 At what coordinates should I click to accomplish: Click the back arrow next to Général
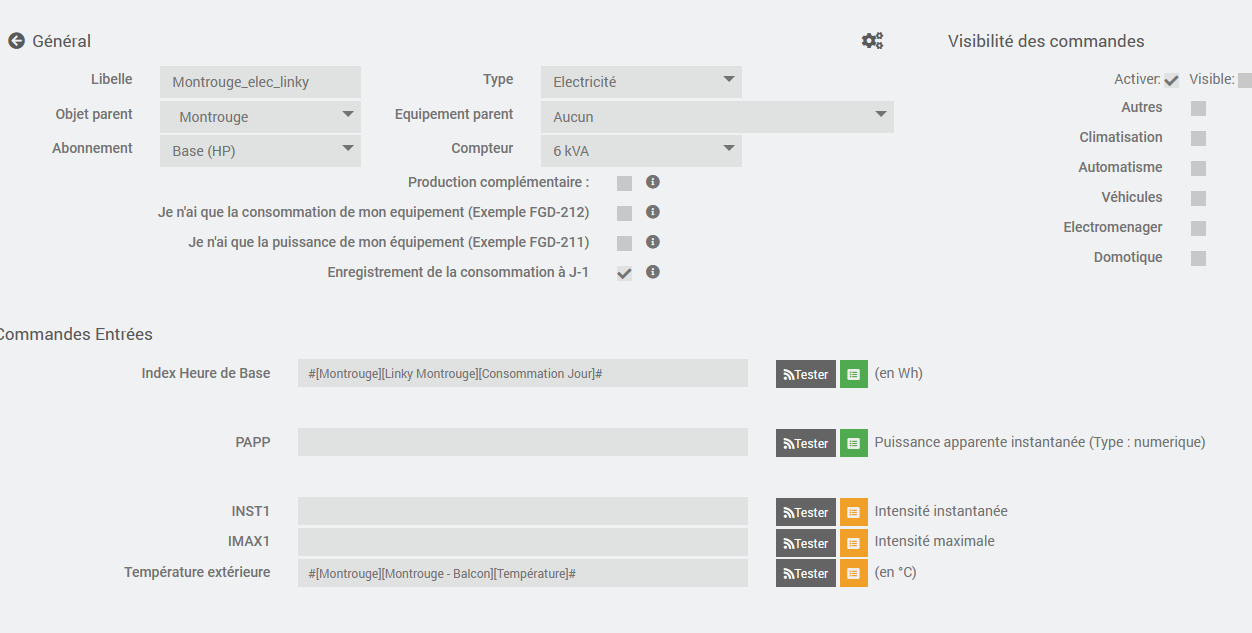click(x=16, y=41)
